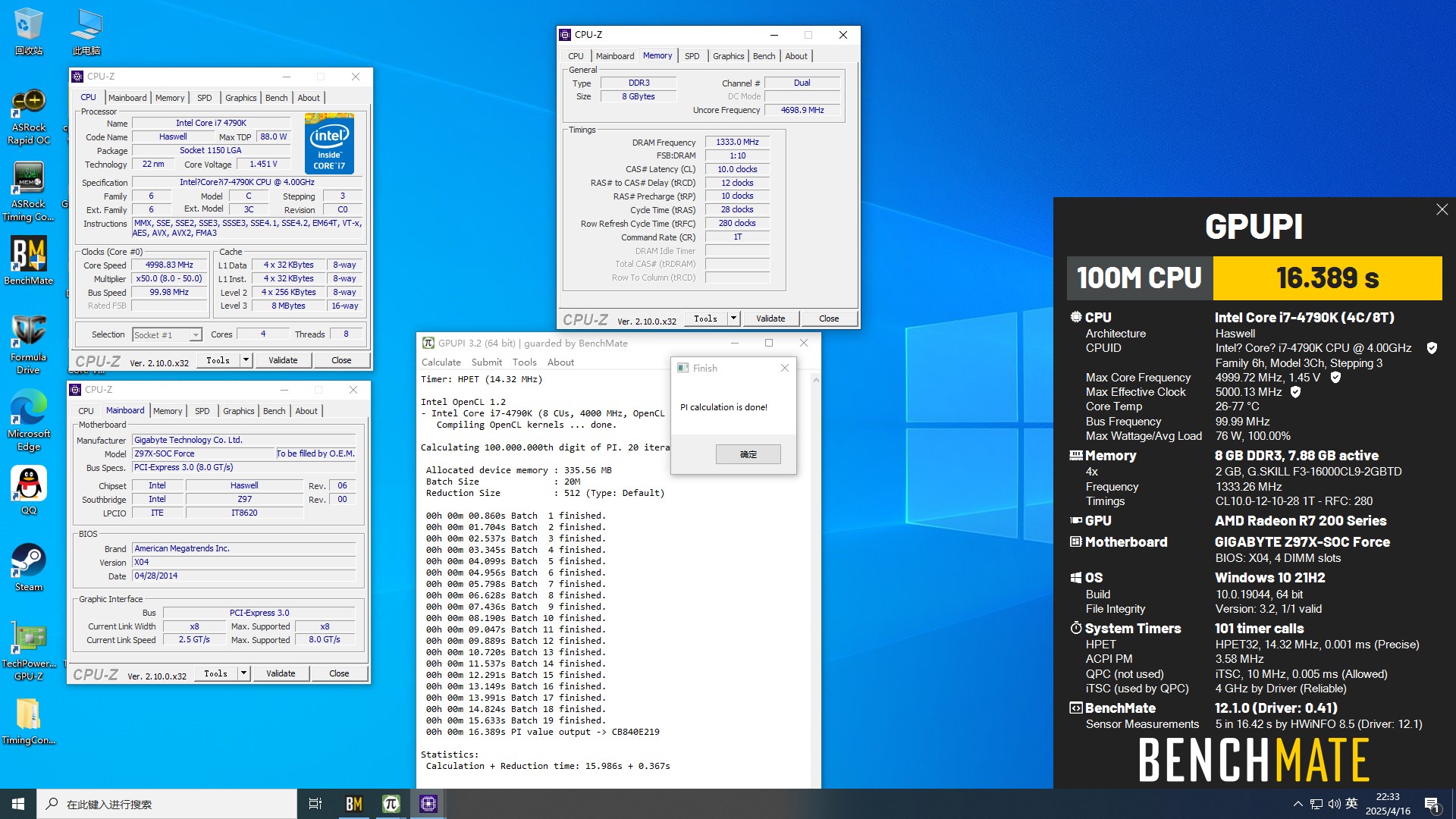Click the shield beside Max Effective Clock
Screen dimensions: 1456x819
pyautogui.click(x=1295, y=392)
